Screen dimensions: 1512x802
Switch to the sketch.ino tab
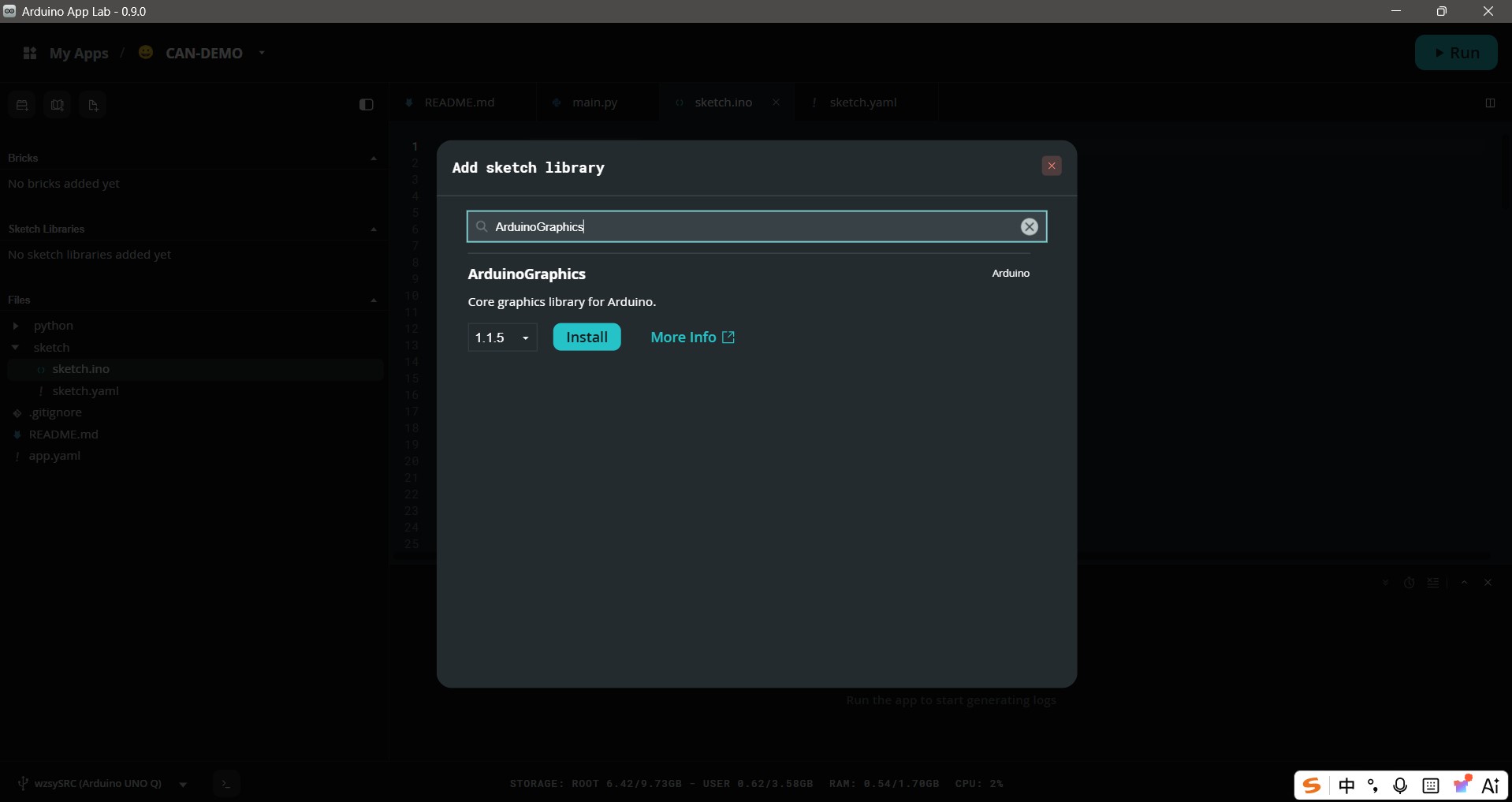(x=723, y=103)
